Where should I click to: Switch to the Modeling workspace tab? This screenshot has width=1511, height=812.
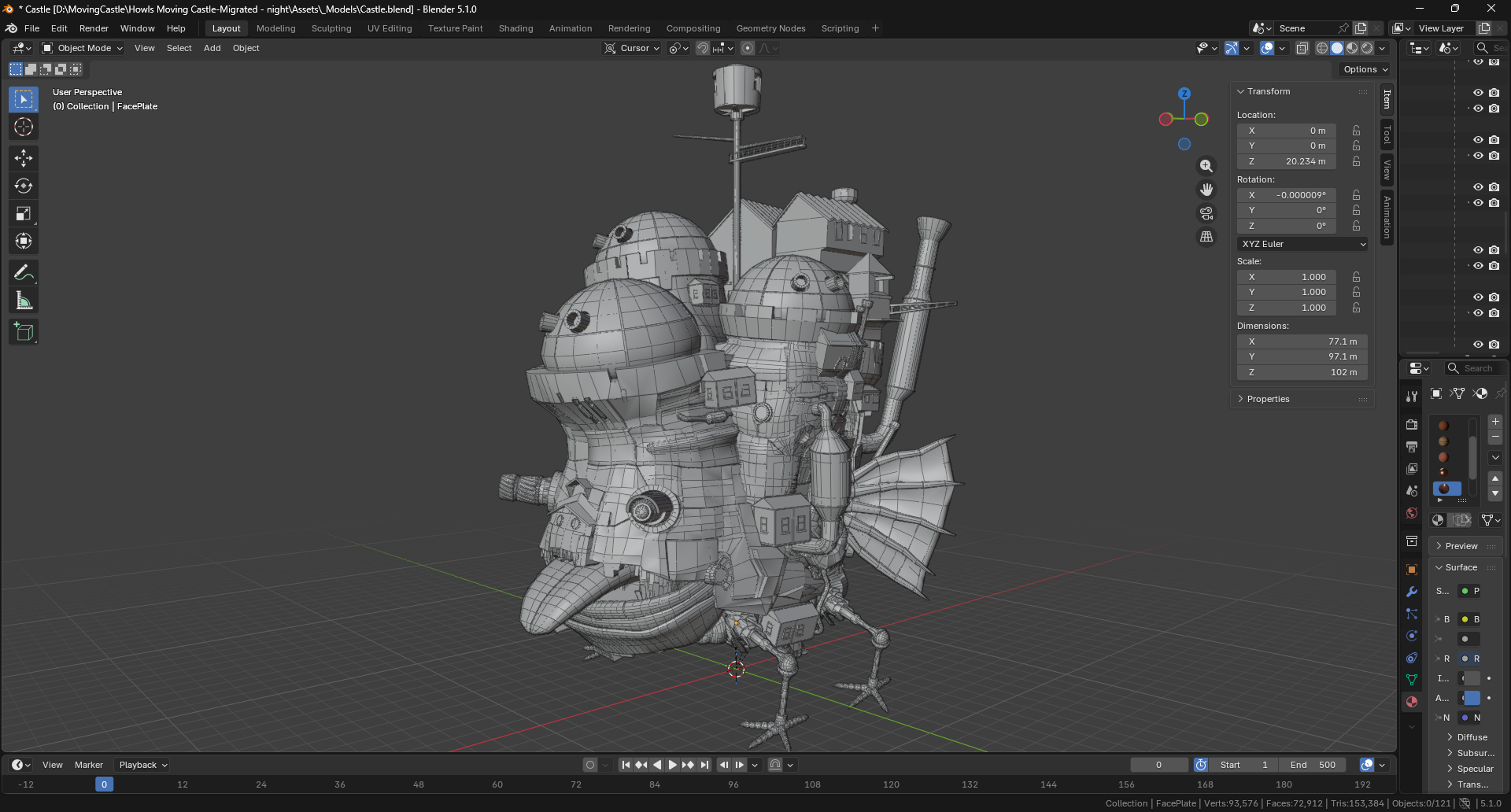[276, 28]
